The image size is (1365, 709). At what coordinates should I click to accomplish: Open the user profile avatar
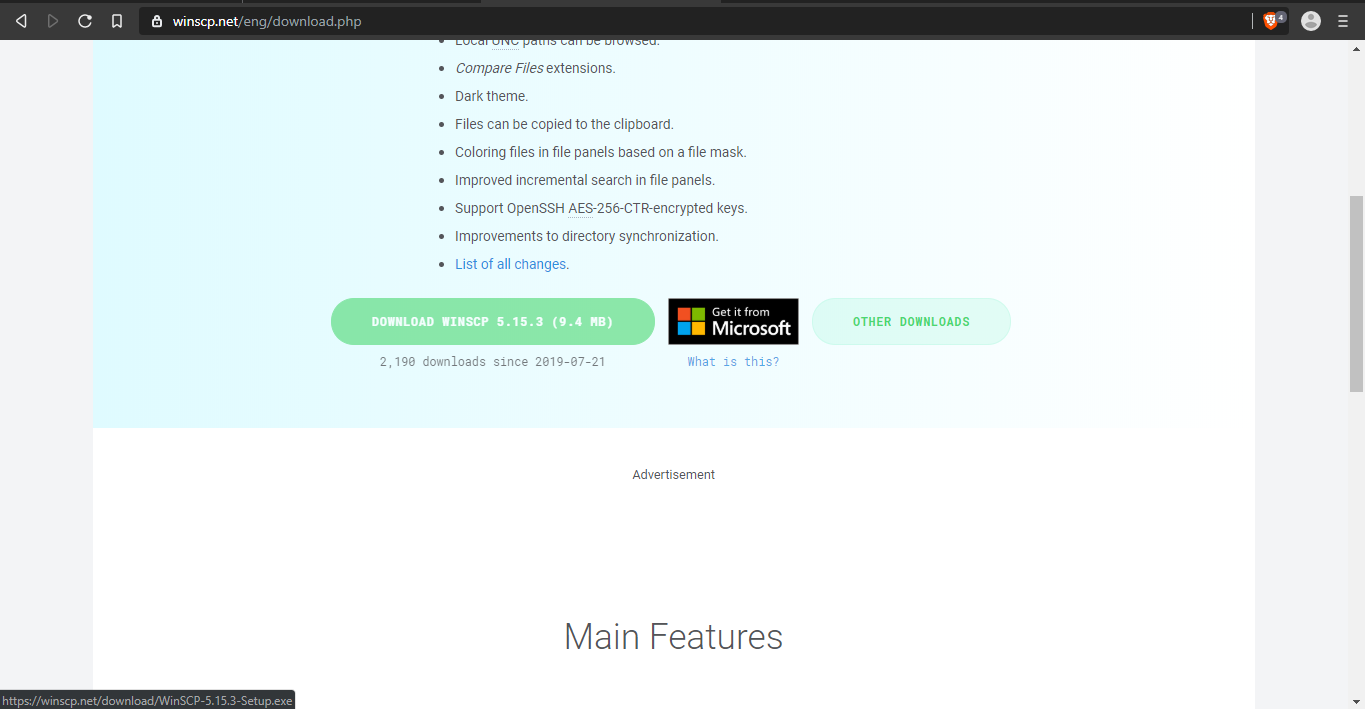tap(1311, 21)
